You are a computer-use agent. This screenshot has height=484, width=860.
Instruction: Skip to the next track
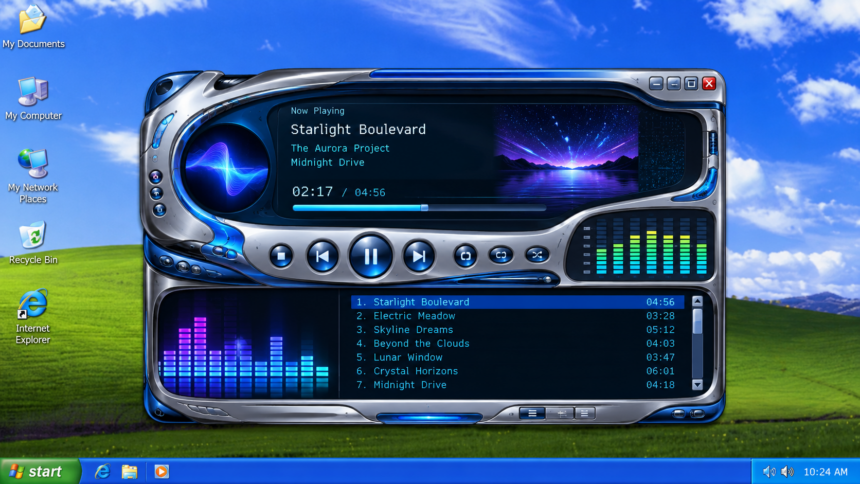point(418,256)
